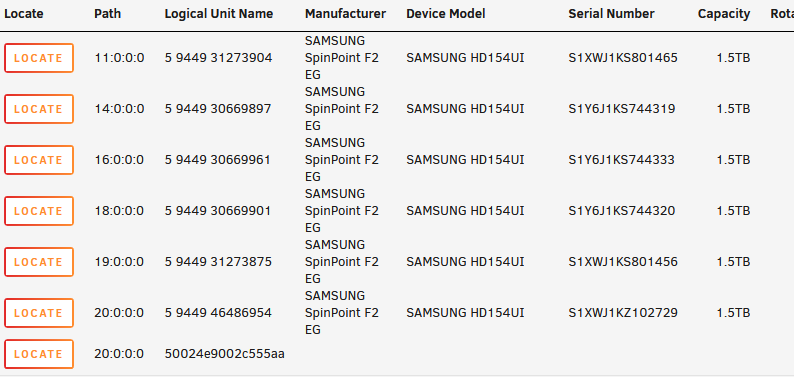Click LOCATE for disk at path 11:0:0:0
Viewport: 794px width, 377px height.
coord(39,58)
